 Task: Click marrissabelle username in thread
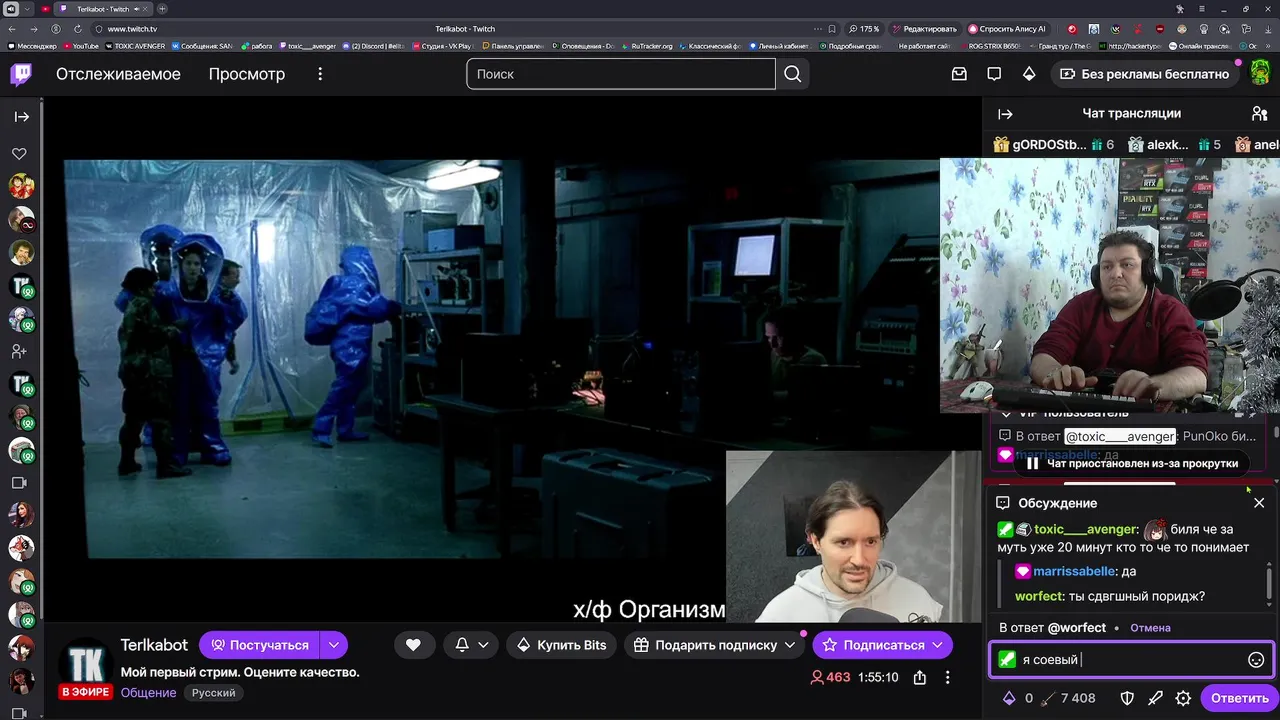coord(1074,571)
